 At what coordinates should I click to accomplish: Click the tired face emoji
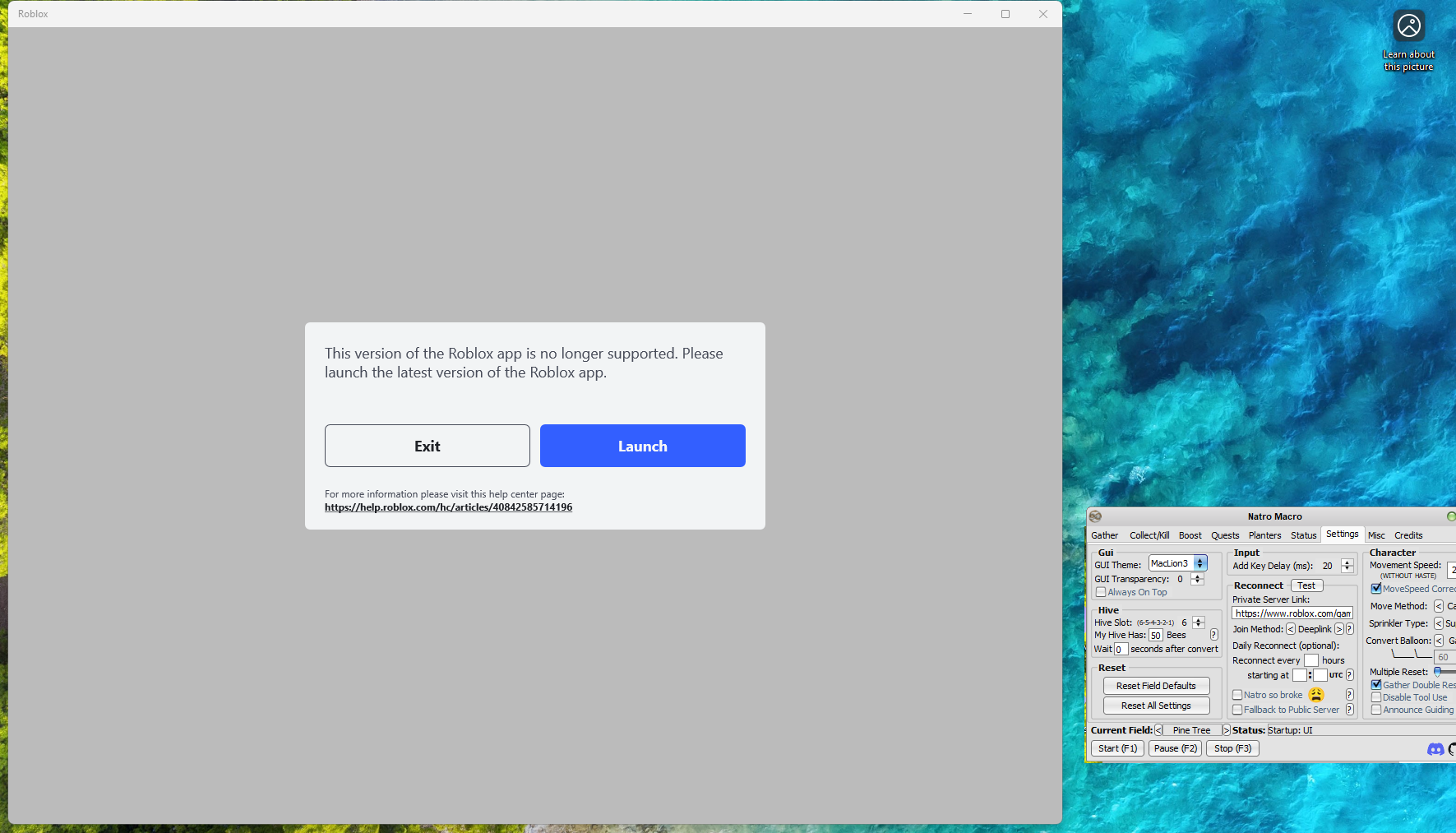1316,695
